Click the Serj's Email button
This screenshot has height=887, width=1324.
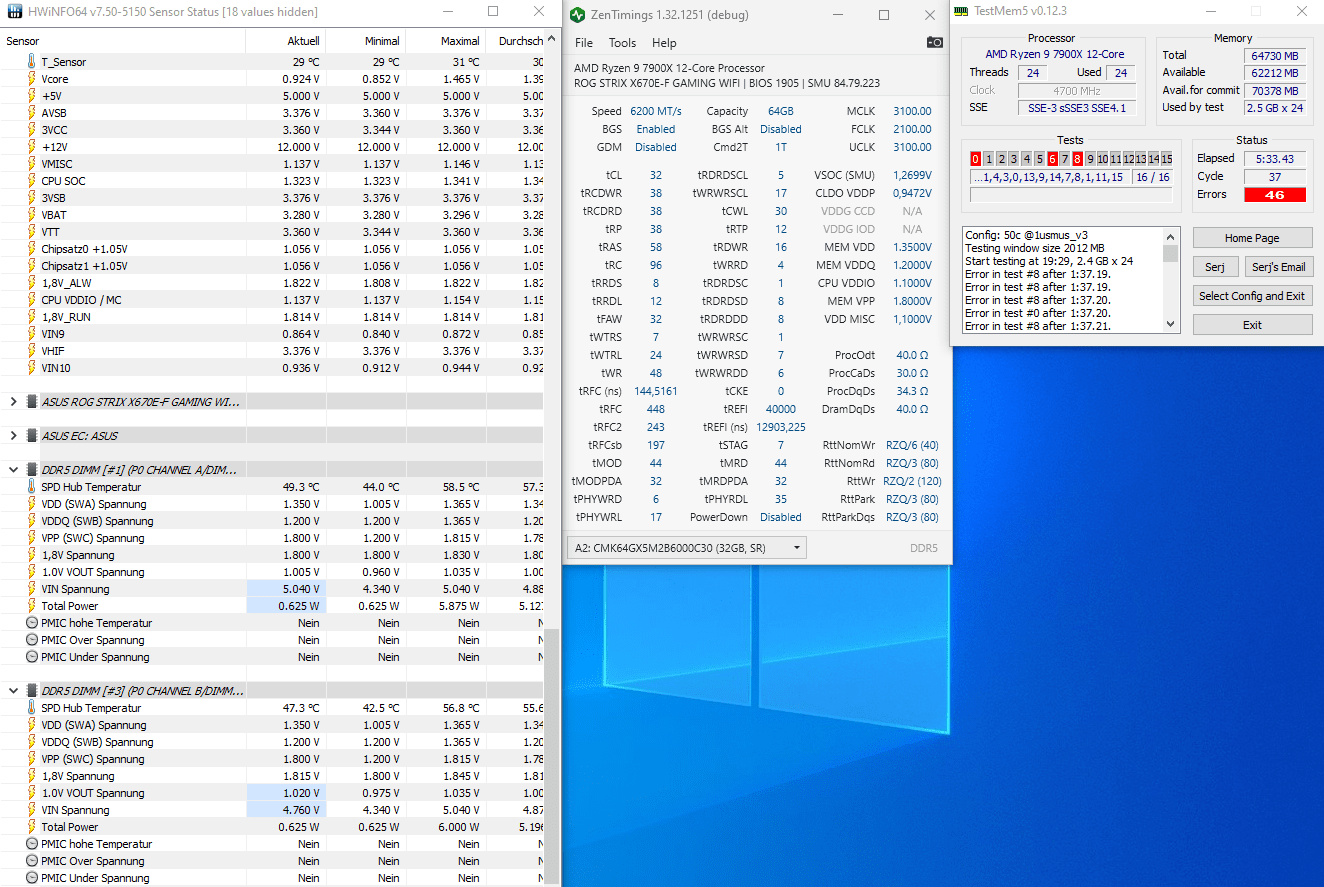coord(1278,267)
